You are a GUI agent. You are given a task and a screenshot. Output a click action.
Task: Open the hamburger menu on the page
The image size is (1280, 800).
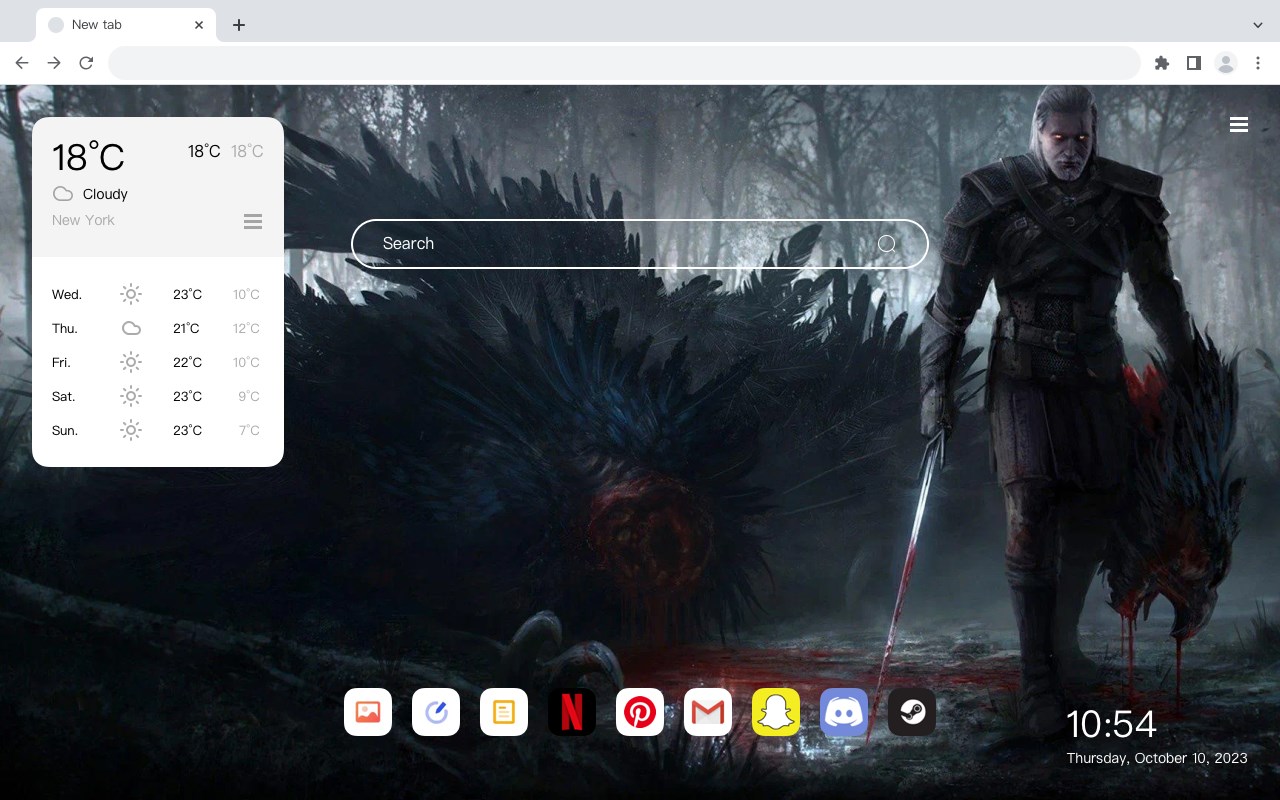pos(1239,124)
